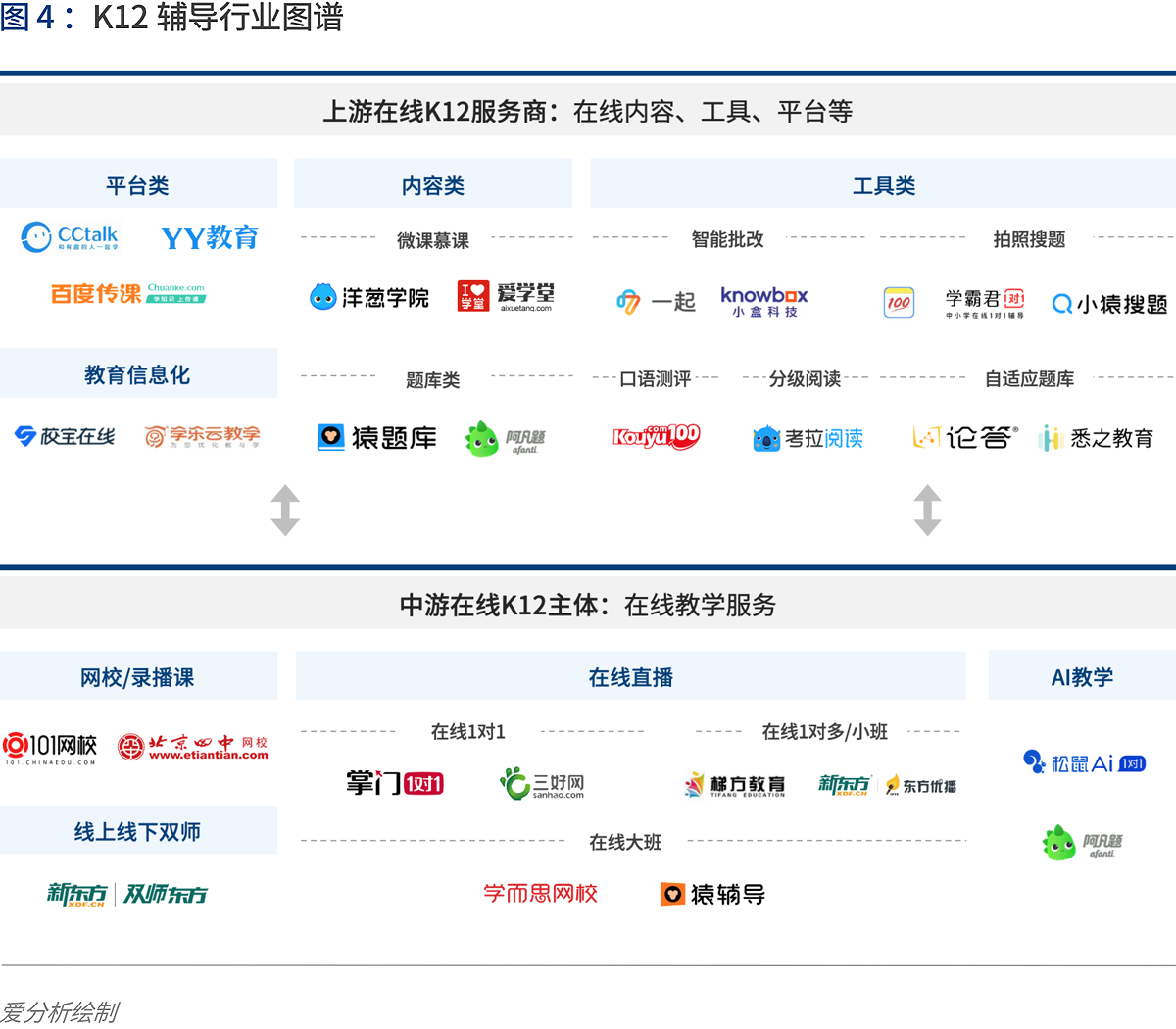The width and height of the screenshot is (1176, 1029).
Task: Select the AI教学 category header
Action: [1082, 676]
